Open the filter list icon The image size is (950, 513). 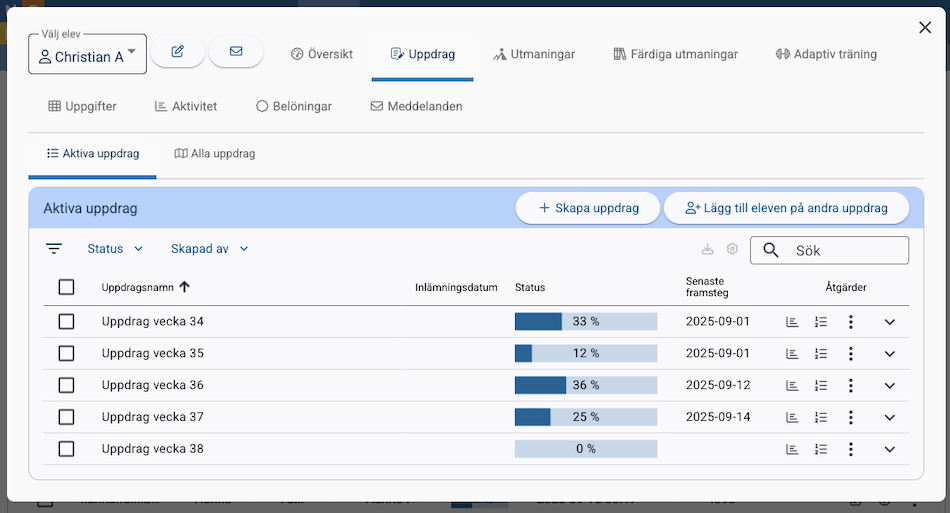[x=54, y=249]
